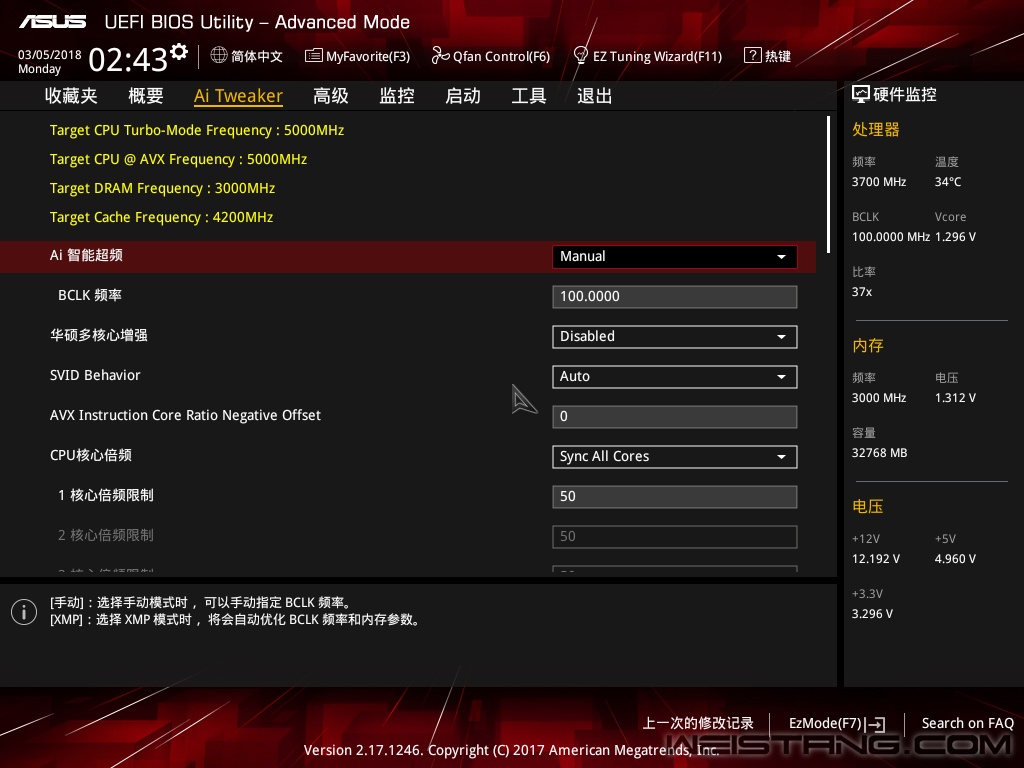Click the 1 核心倍频限制 field
This screenshot has height=768, width=1024.
pos(675,496)
